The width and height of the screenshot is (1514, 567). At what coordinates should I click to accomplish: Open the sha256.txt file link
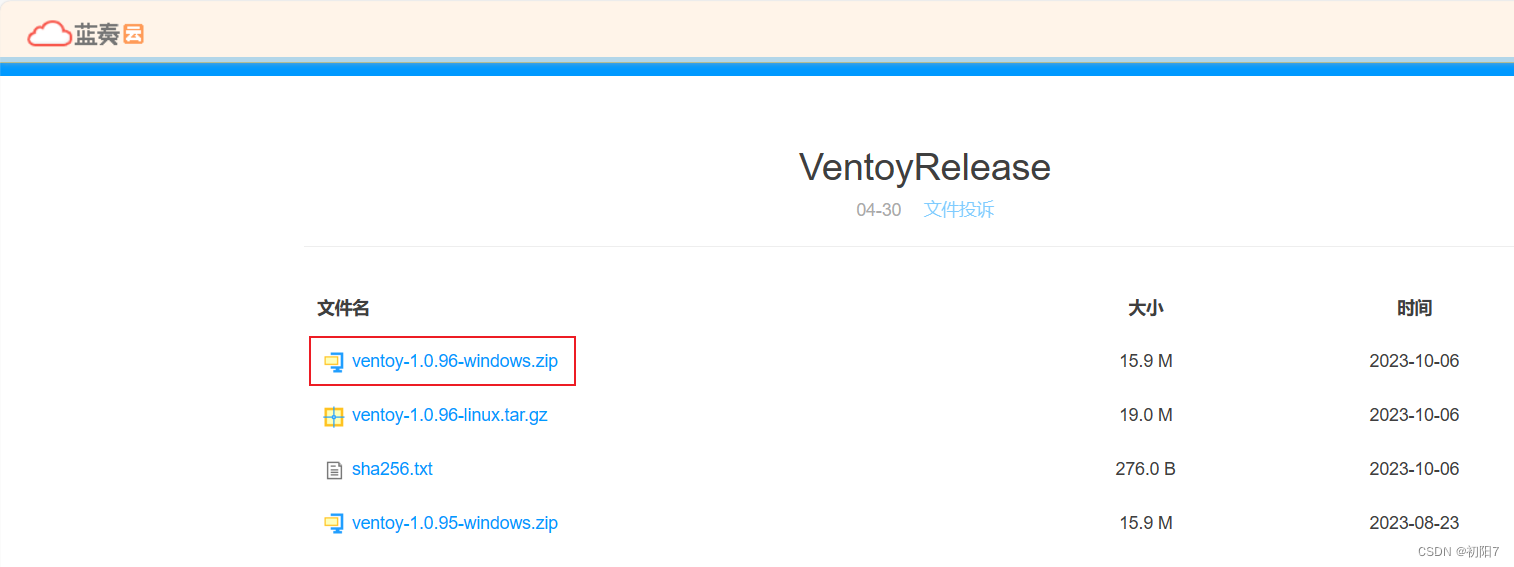pyautogui.click(x=392, y=469)
